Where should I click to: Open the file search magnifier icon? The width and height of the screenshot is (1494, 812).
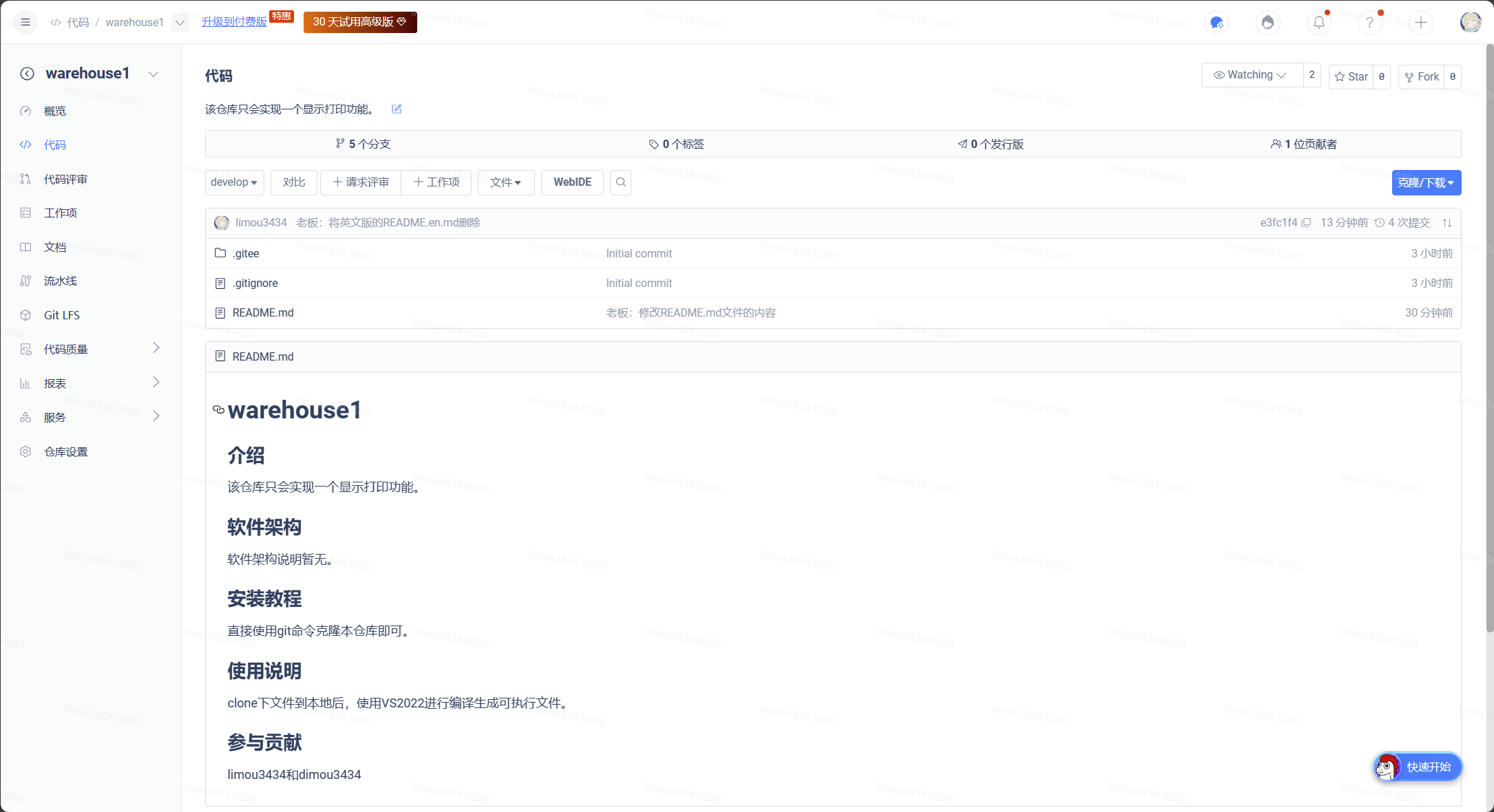[x=620, y=182]
